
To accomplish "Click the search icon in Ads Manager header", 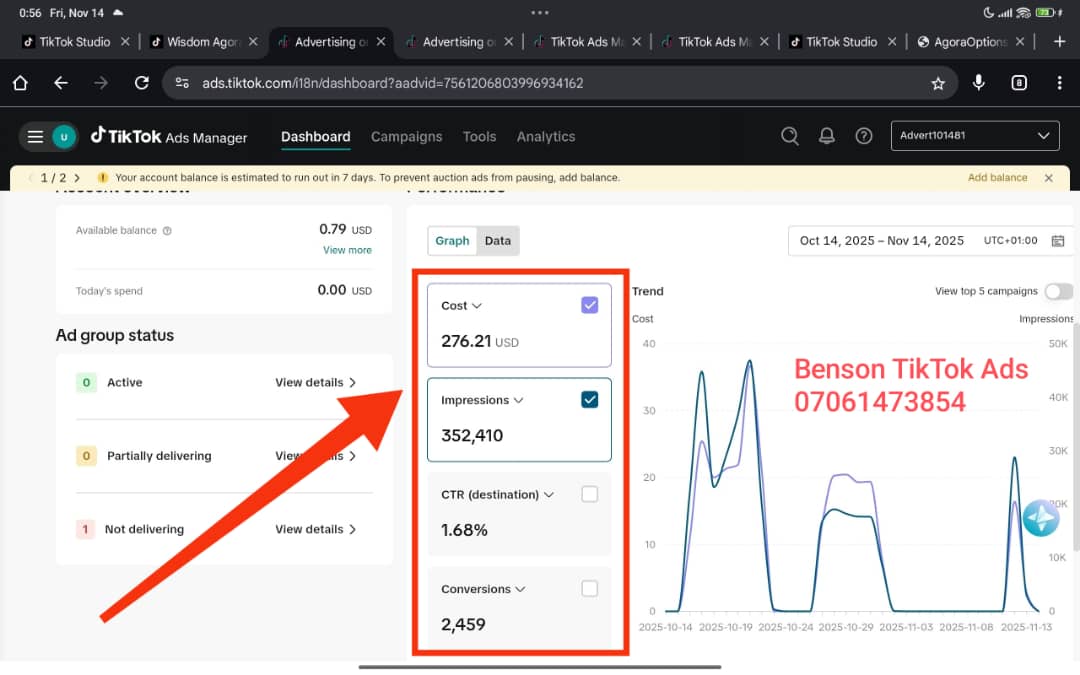I will coord(790,137).
